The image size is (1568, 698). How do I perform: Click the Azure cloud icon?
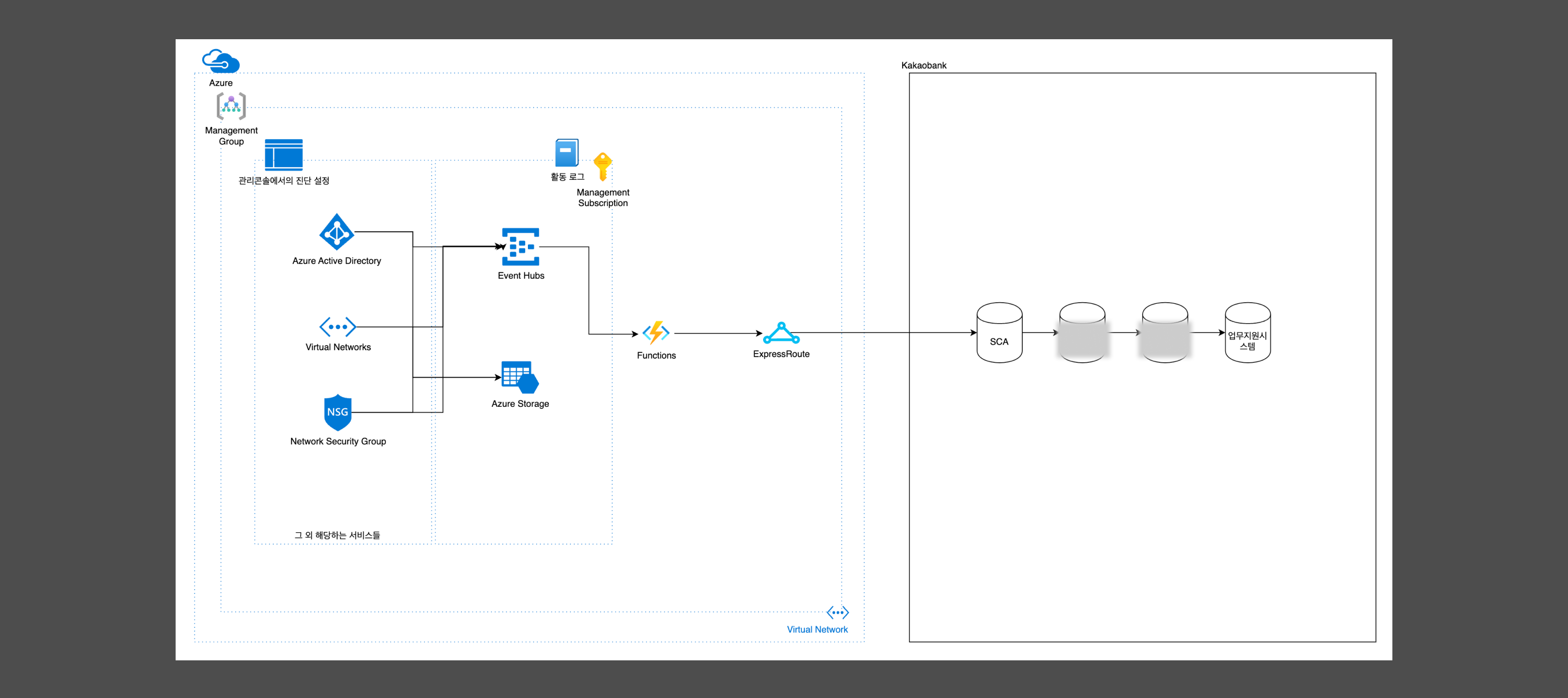click(221, 61)
